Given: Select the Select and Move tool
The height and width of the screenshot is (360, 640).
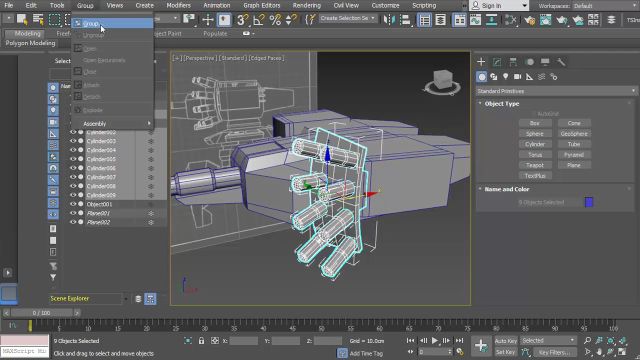Looking at the screenshot, I should (x=208, y=19).
